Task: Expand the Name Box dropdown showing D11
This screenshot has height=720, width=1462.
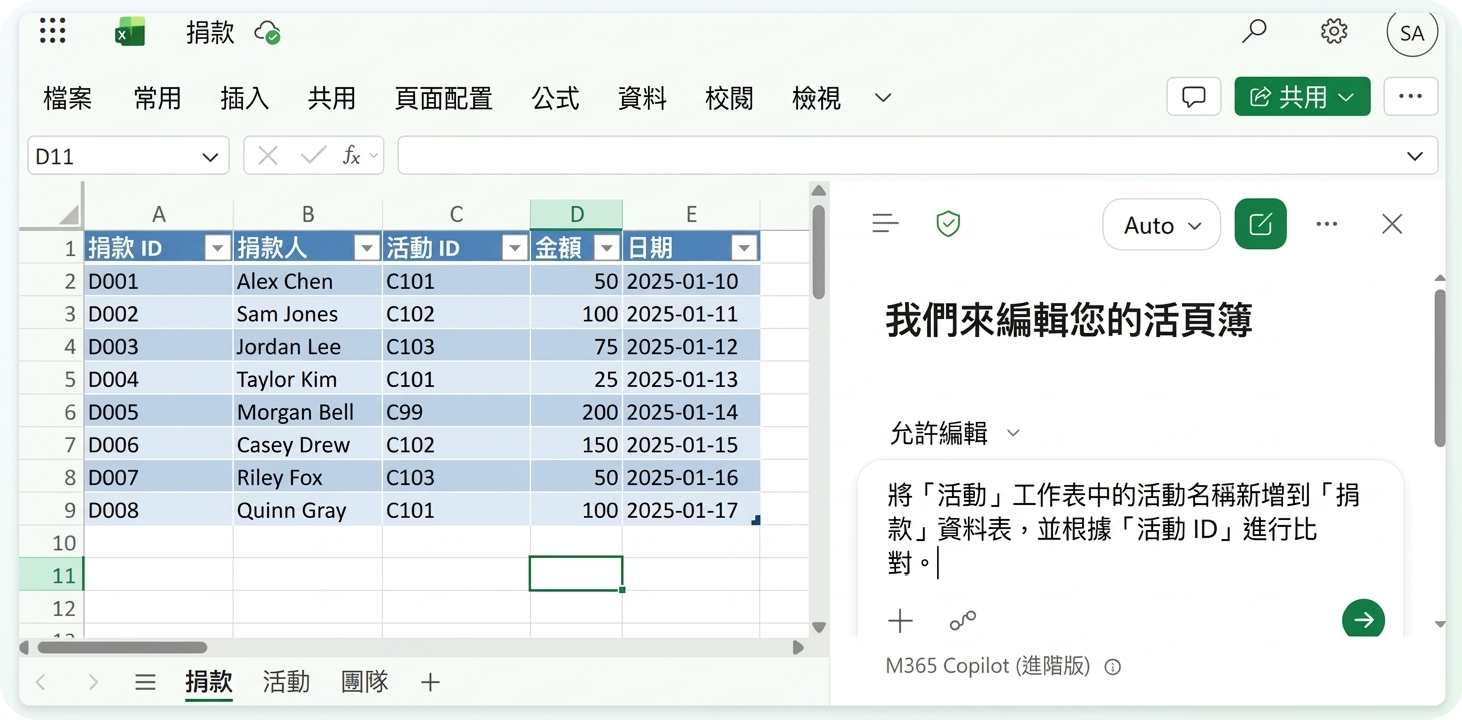Action: tap(210, 157)
